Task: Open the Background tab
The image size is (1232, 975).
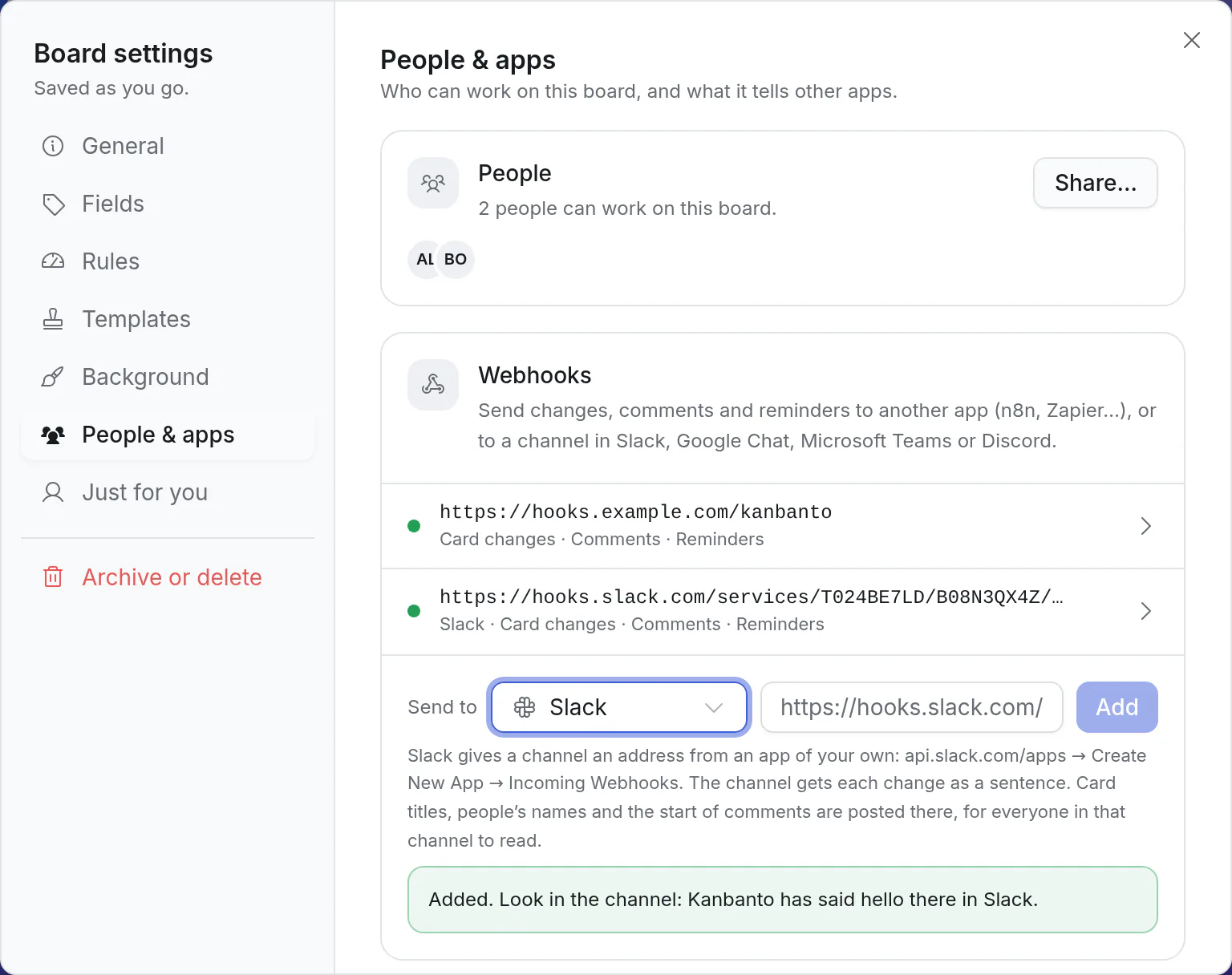Action: coord(168,377)
